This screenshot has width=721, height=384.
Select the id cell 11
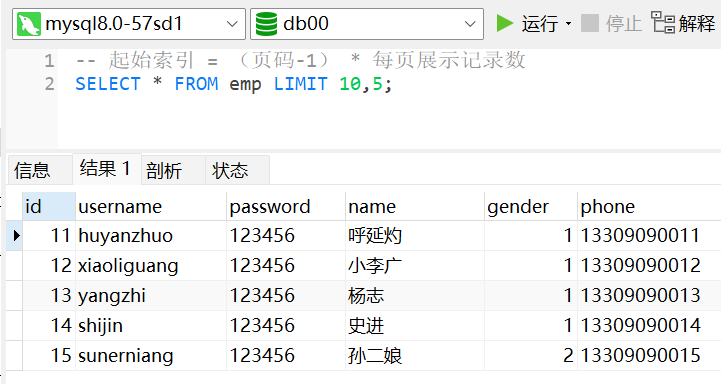(49, 235)
